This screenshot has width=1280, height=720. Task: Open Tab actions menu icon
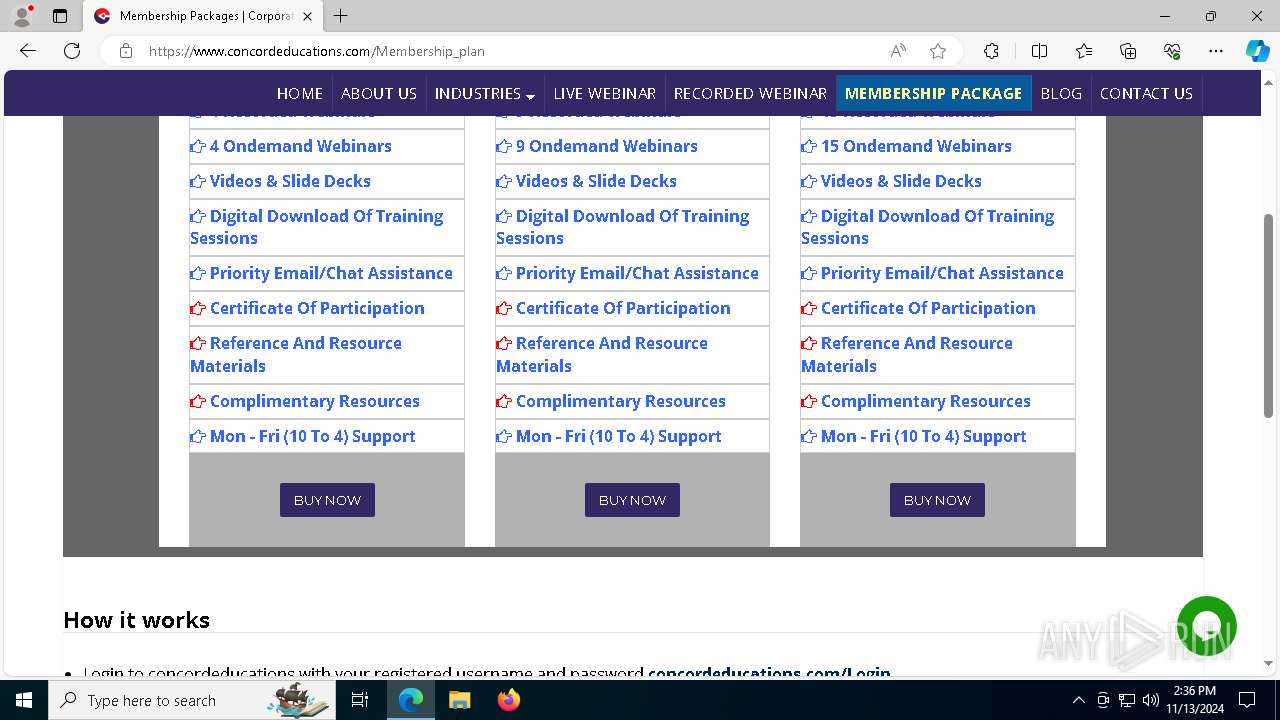60,16
